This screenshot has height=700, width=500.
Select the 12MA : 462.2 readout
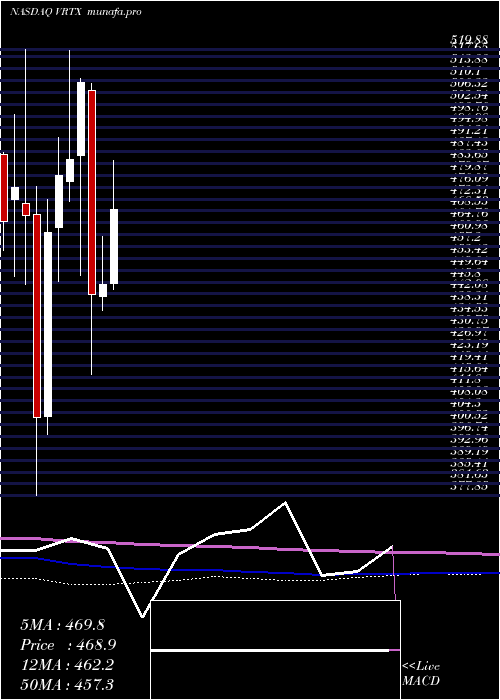pyautogui.click(x=67, y=665)
